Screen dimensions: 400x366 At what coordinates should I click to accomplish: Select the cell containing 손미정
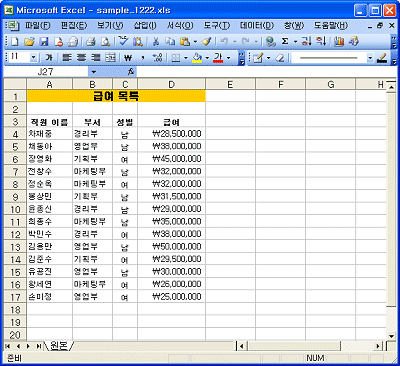tap(49, 297)
